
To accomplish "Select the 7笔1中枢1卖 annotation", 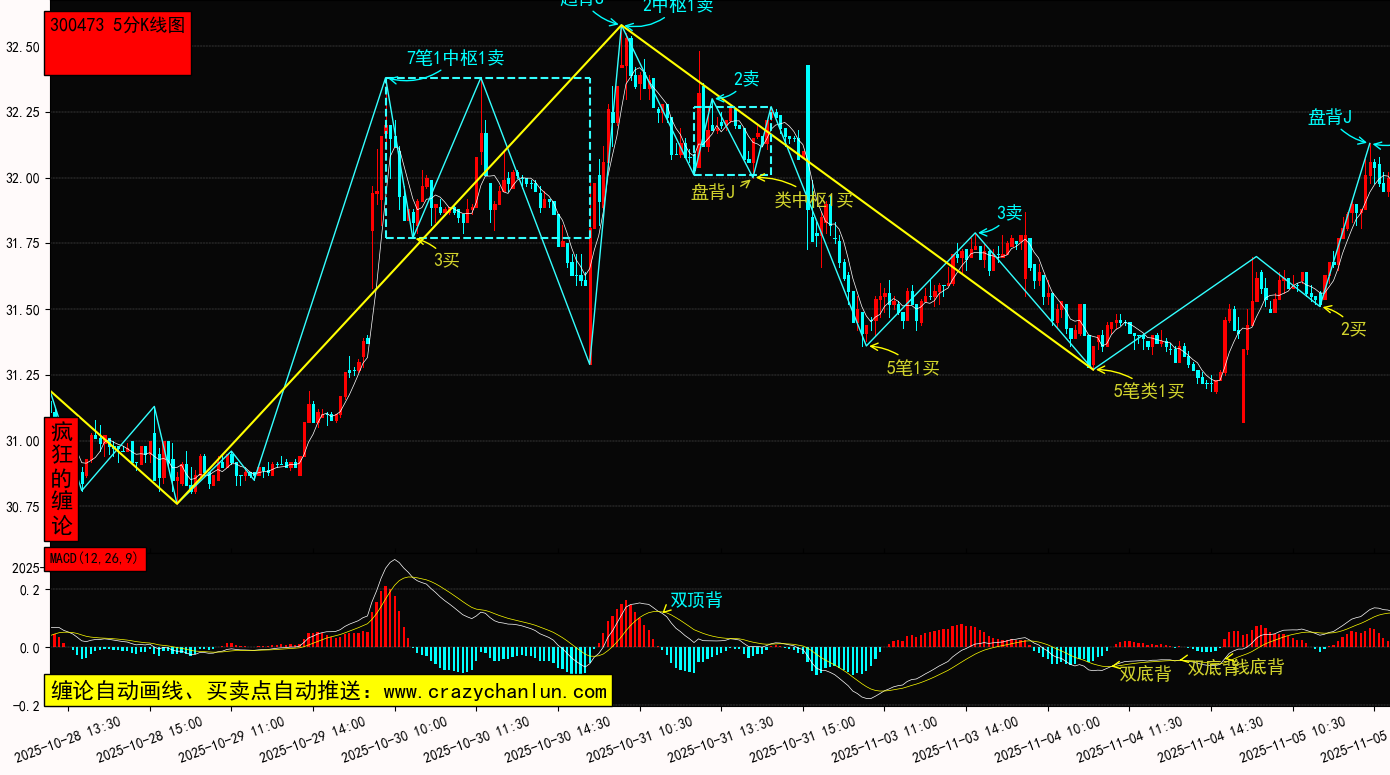I will (x=455, y=58).
